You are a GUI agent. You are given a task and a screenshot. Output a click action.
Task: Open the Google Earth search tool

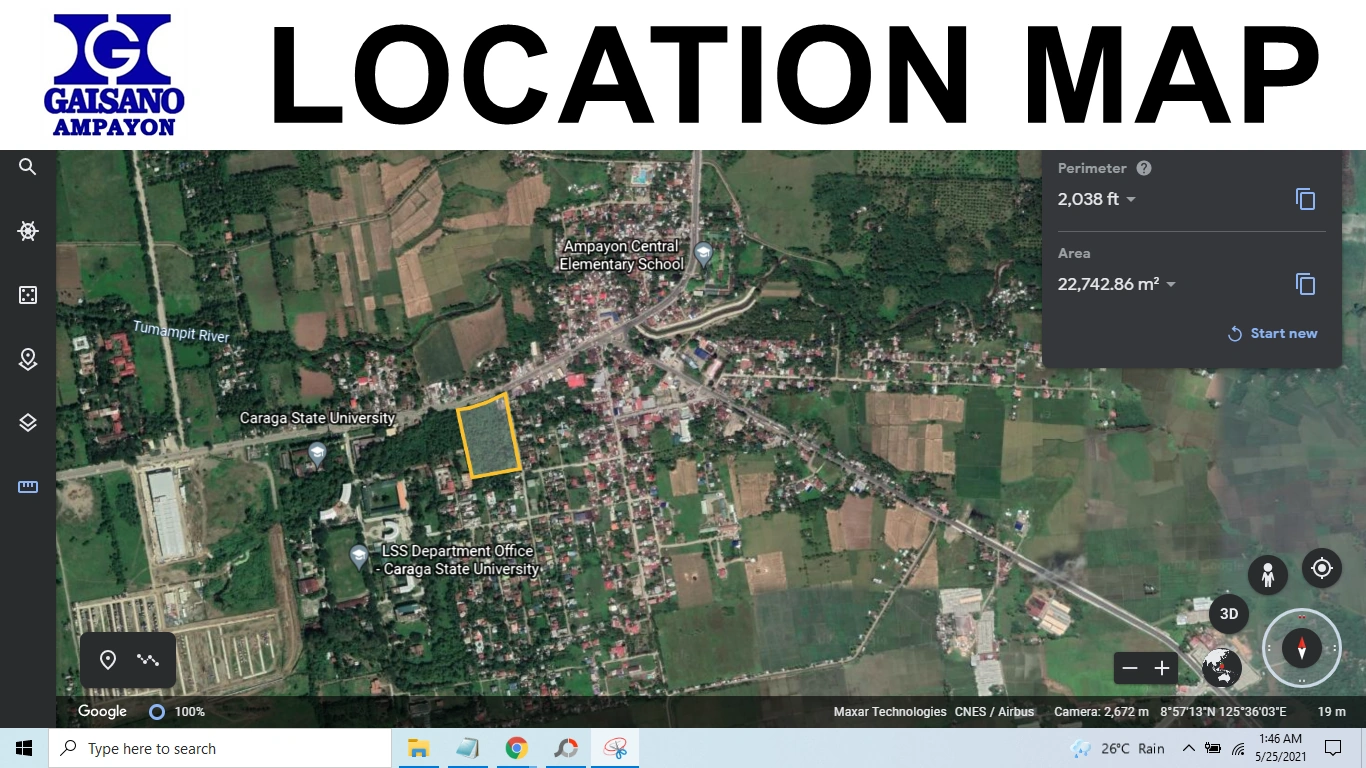coord(28,167)
